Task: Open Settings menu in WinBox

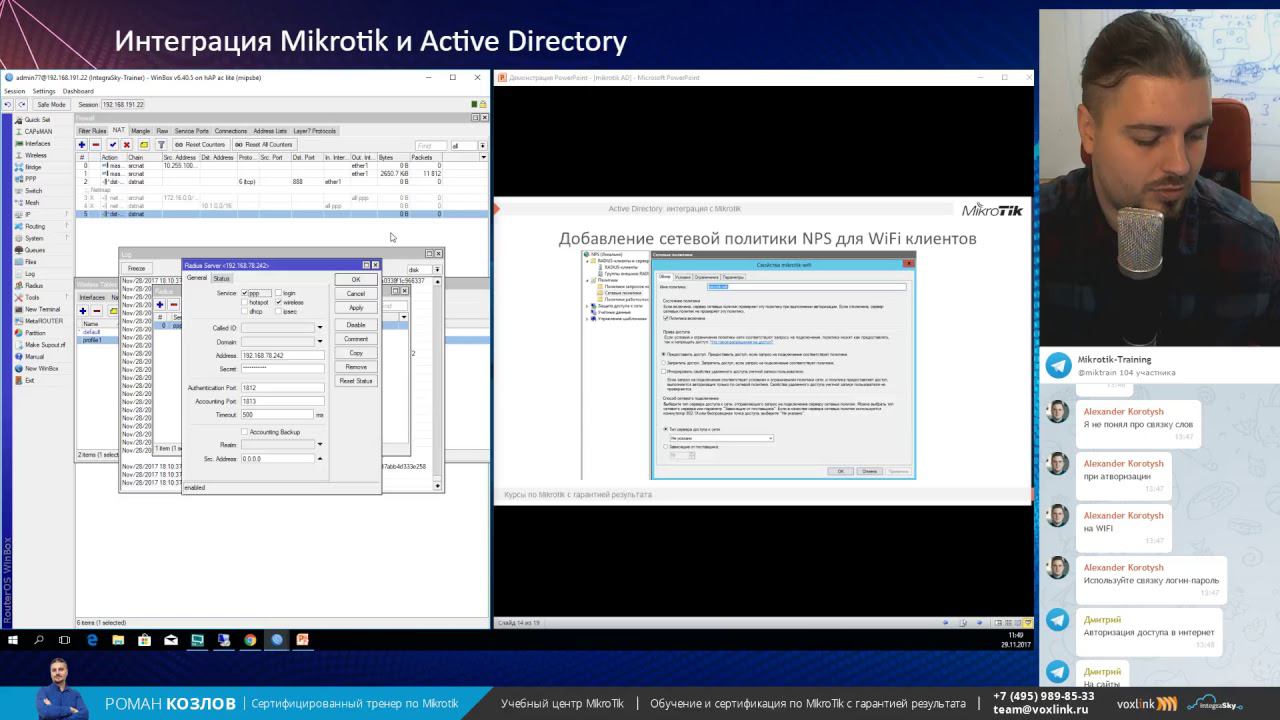Action: 44,91
